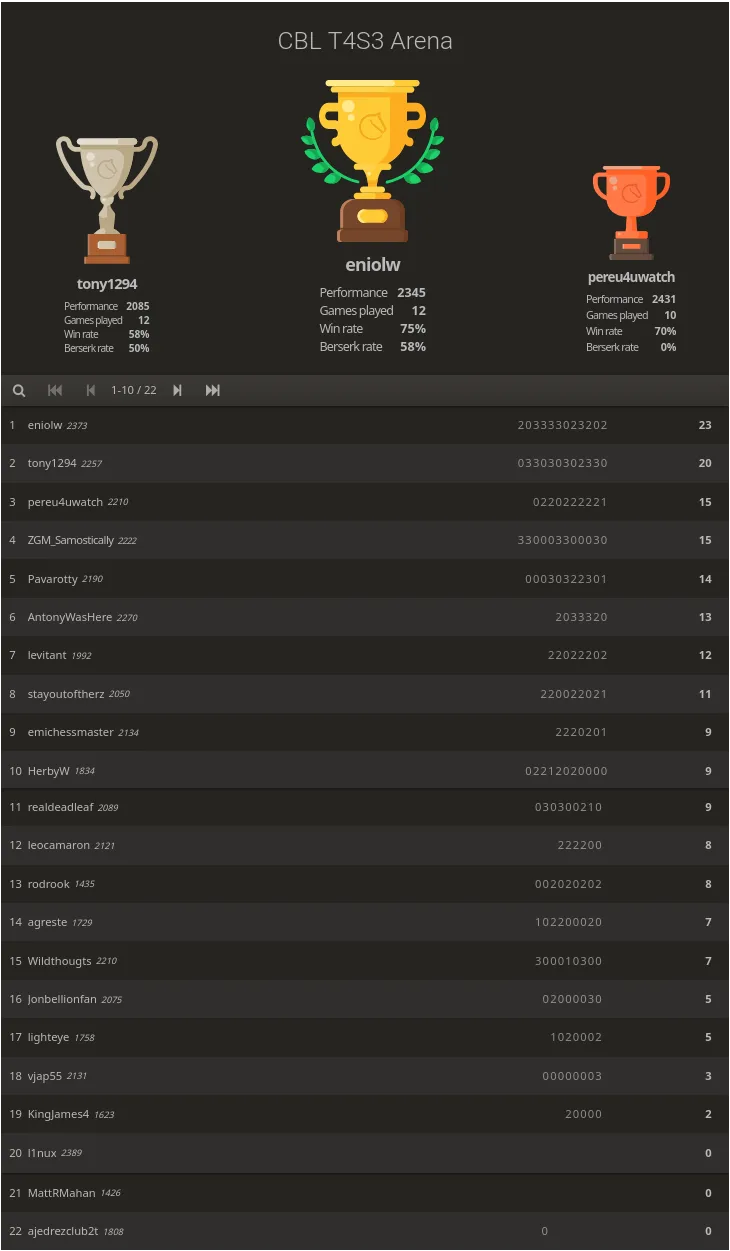Open tony1294 podium player name

107,284
